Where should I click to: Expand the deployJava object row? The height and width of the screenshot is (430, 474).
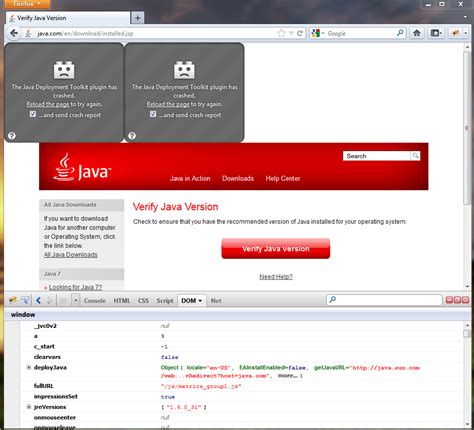(x=29, y=367)
